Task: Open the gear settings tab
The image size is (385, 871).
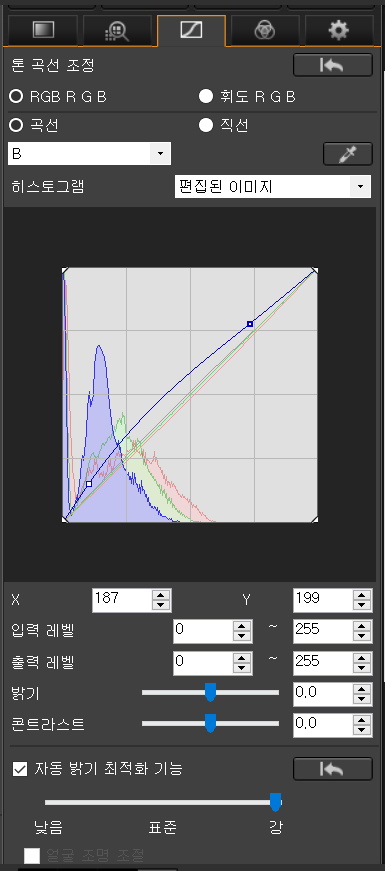Action: 339,30
